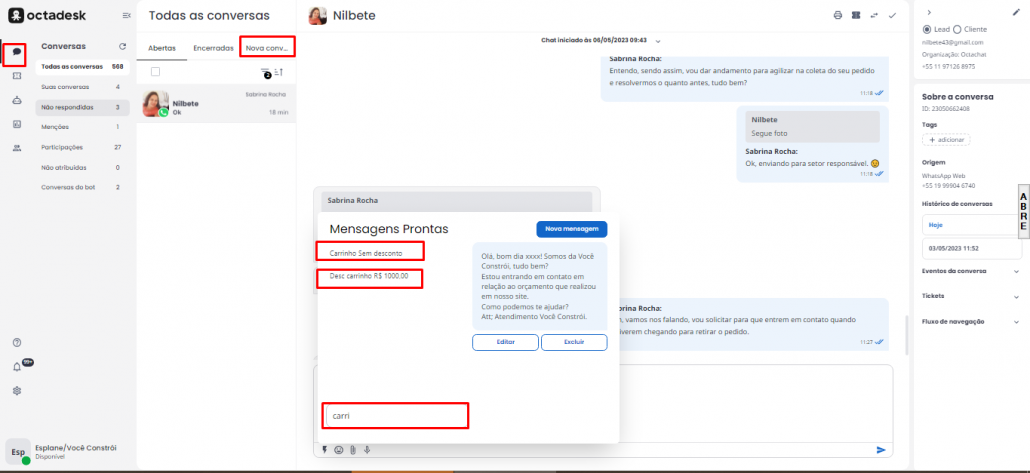
Task: Open the Nova conversa tab
Action: (267, 47)
